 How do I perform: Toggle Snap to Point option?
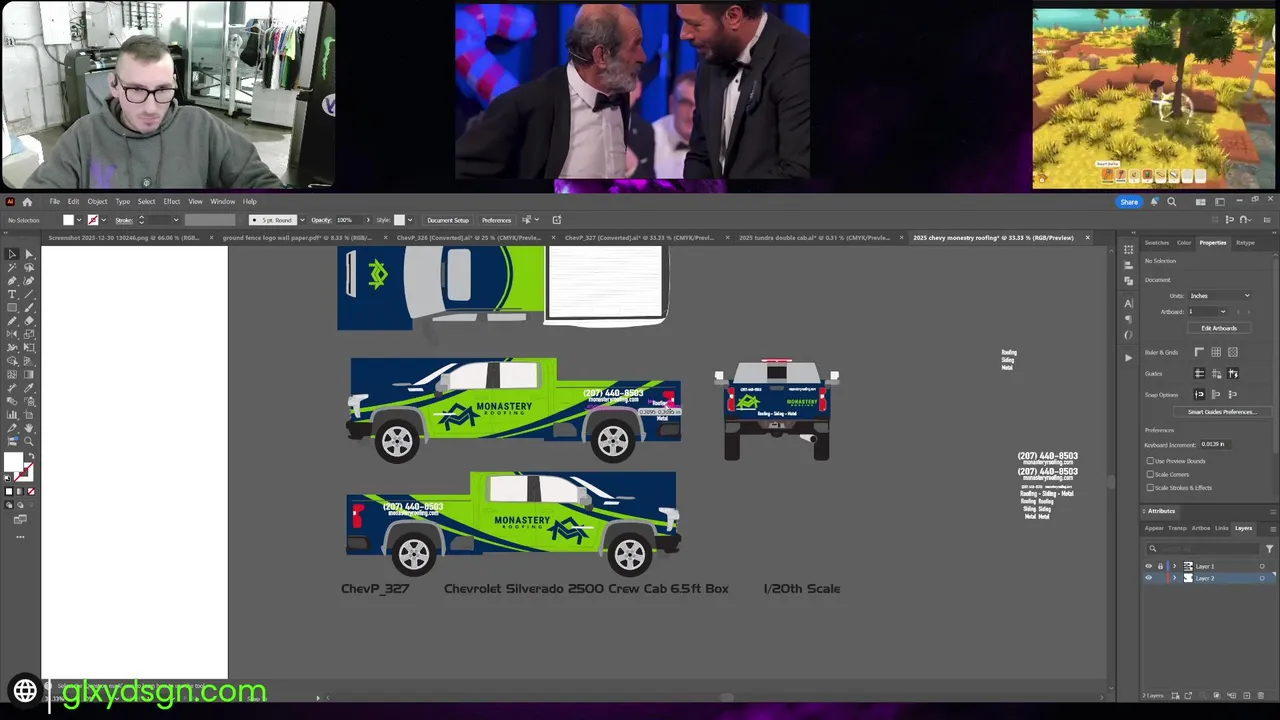(1199, 394)
